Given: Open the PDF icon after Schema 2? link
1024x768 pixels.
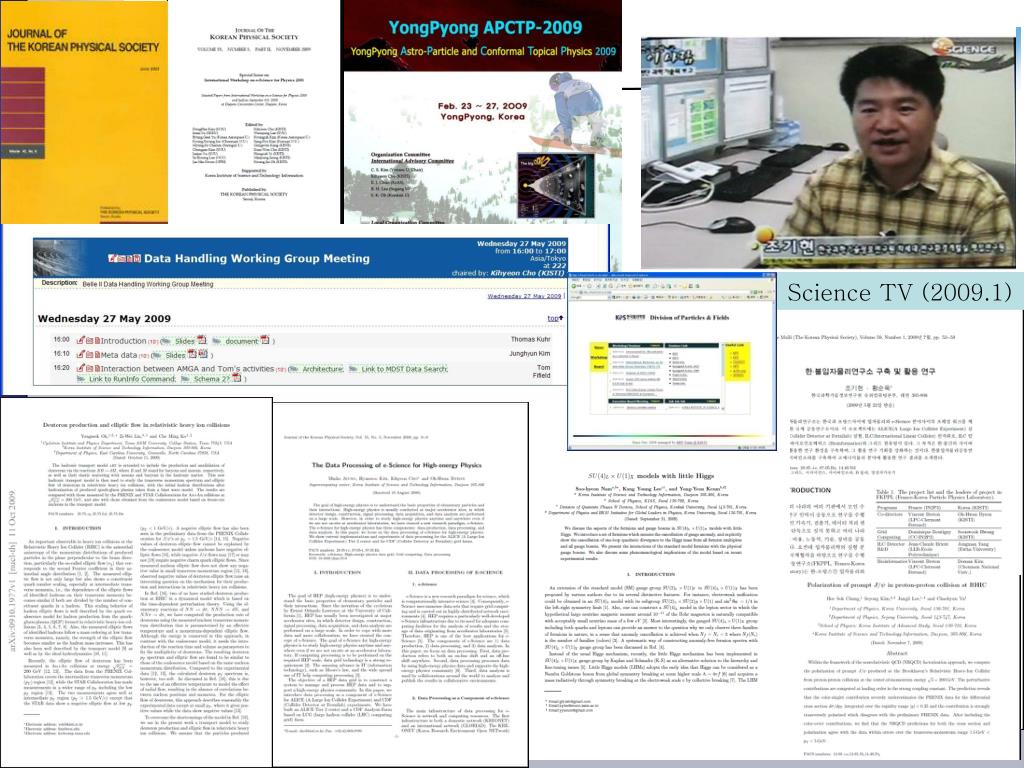Looking at the screenshot, I should (236, 377).
